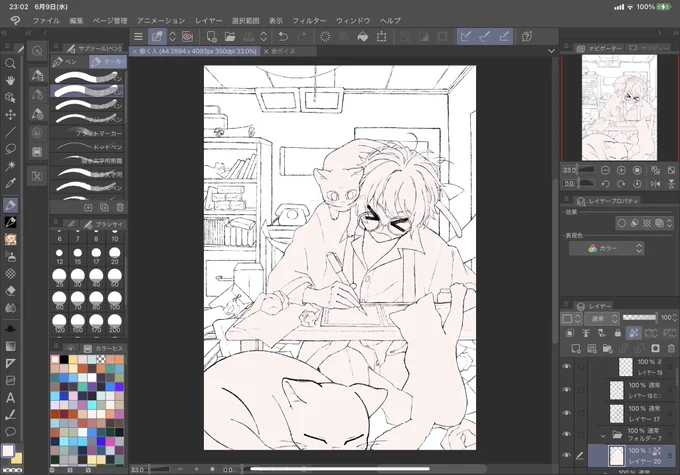The image size is (680, 475).
Task: Select the フラットマーカー brush
Action: point(87,133)
